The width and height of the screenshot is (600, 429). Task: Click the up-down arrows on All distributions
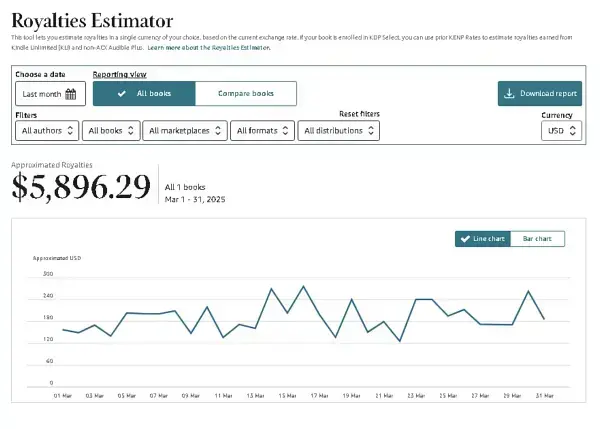tap(371, 130)
